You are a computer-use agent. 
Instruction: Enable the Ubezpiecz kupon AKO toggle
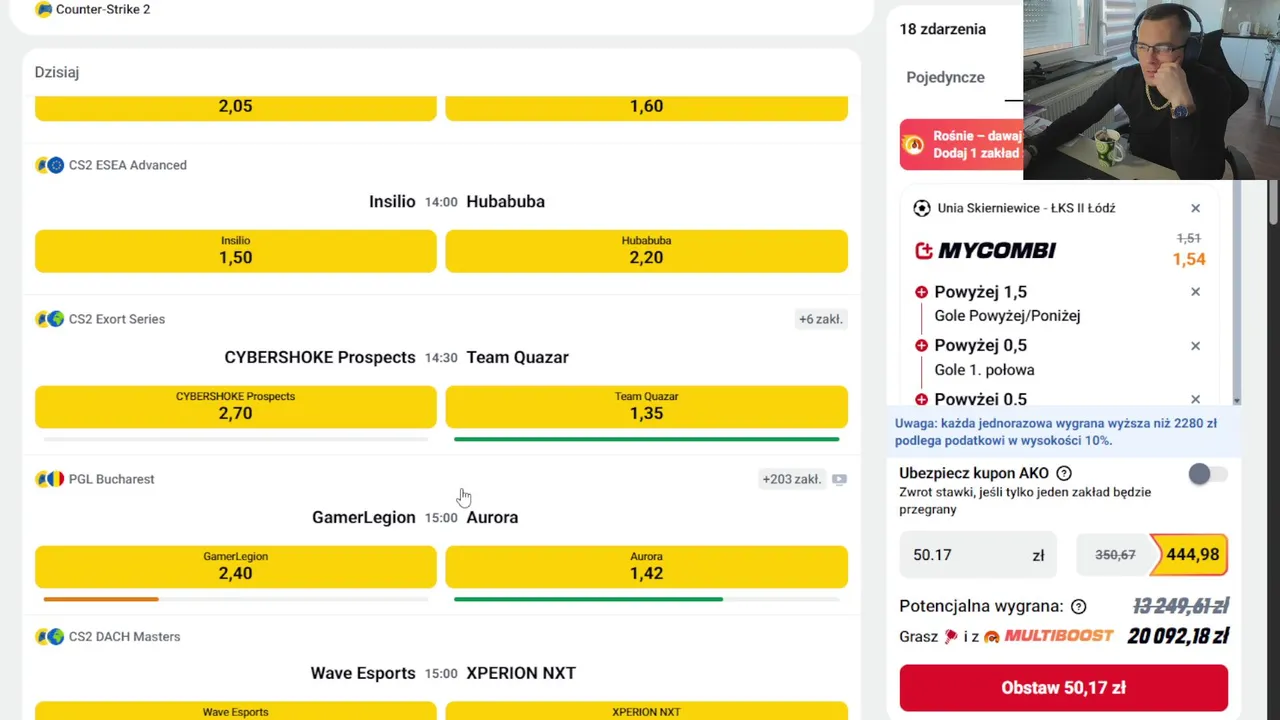coord(1207,475)
